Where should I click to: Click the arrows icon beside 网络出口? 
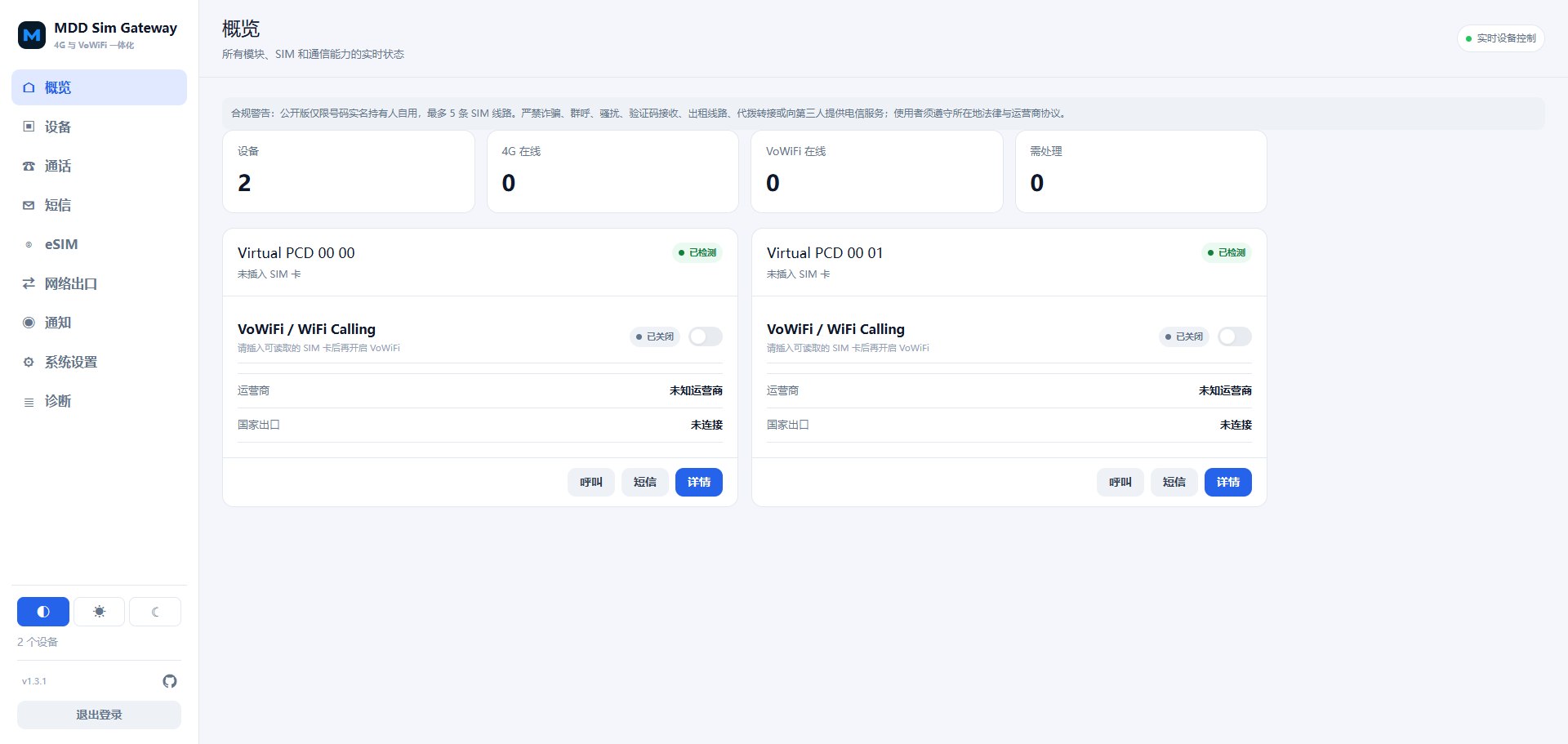coord(29,283)
